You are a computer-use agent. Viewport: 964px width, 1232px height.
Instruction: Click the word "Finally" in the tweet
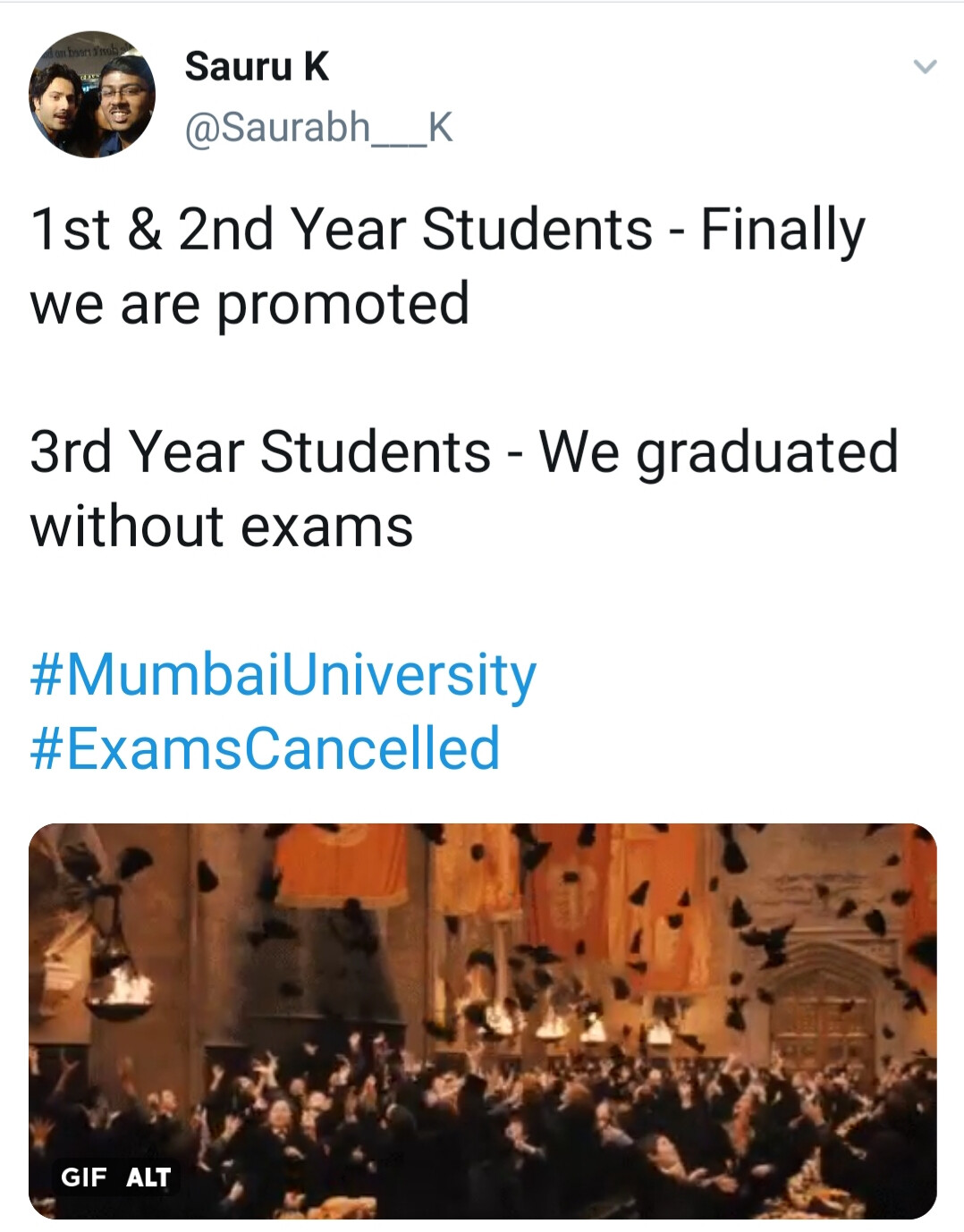[782, 230]
